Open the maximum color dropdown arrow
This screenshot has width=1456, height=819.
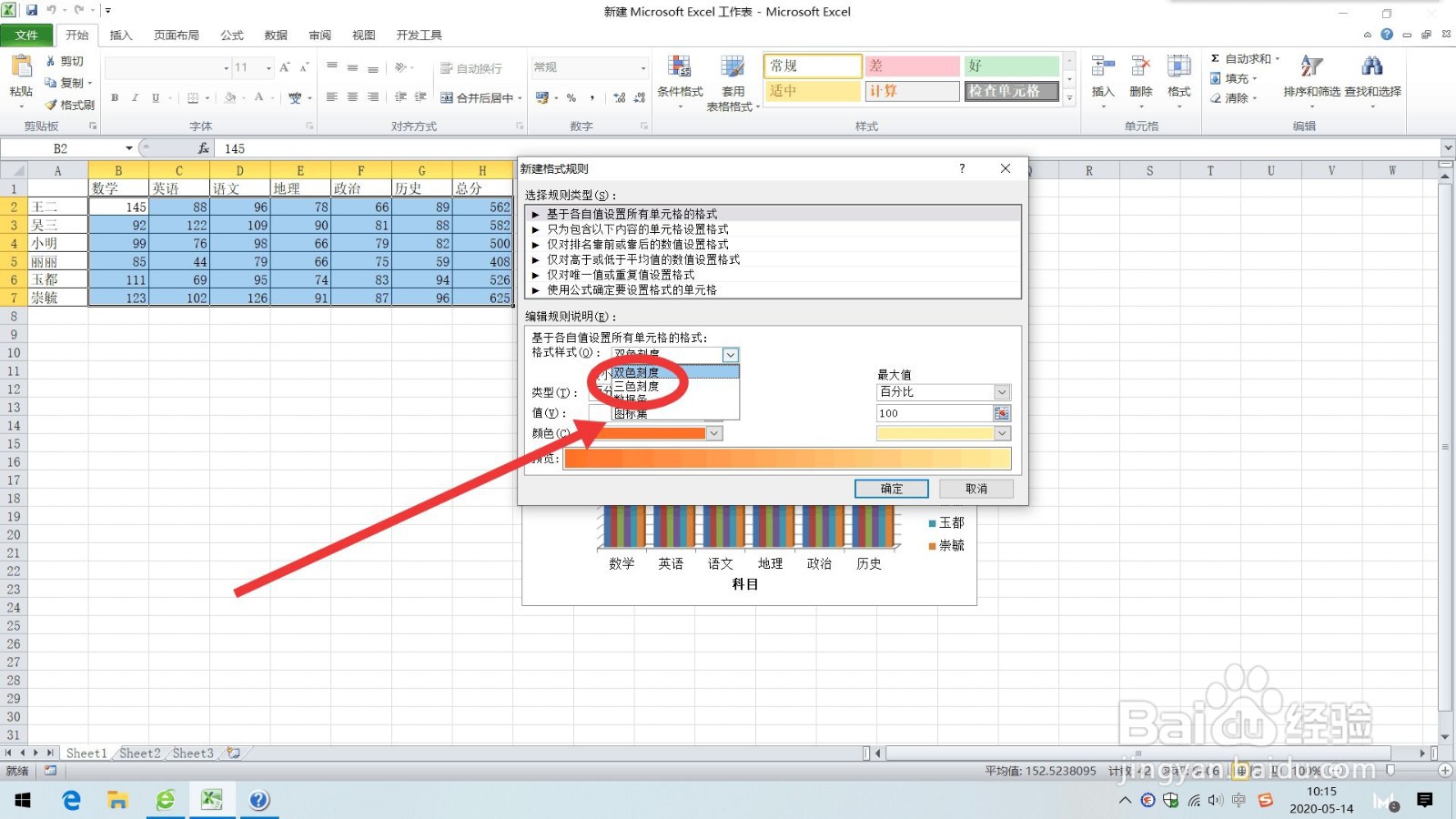1002,434
